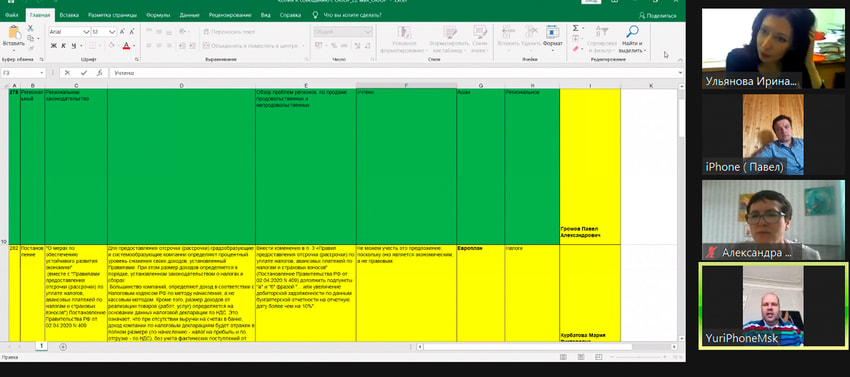Screen dimensions: 850x377
Task: Click the name box showing F3
Action: coord(23,73)
